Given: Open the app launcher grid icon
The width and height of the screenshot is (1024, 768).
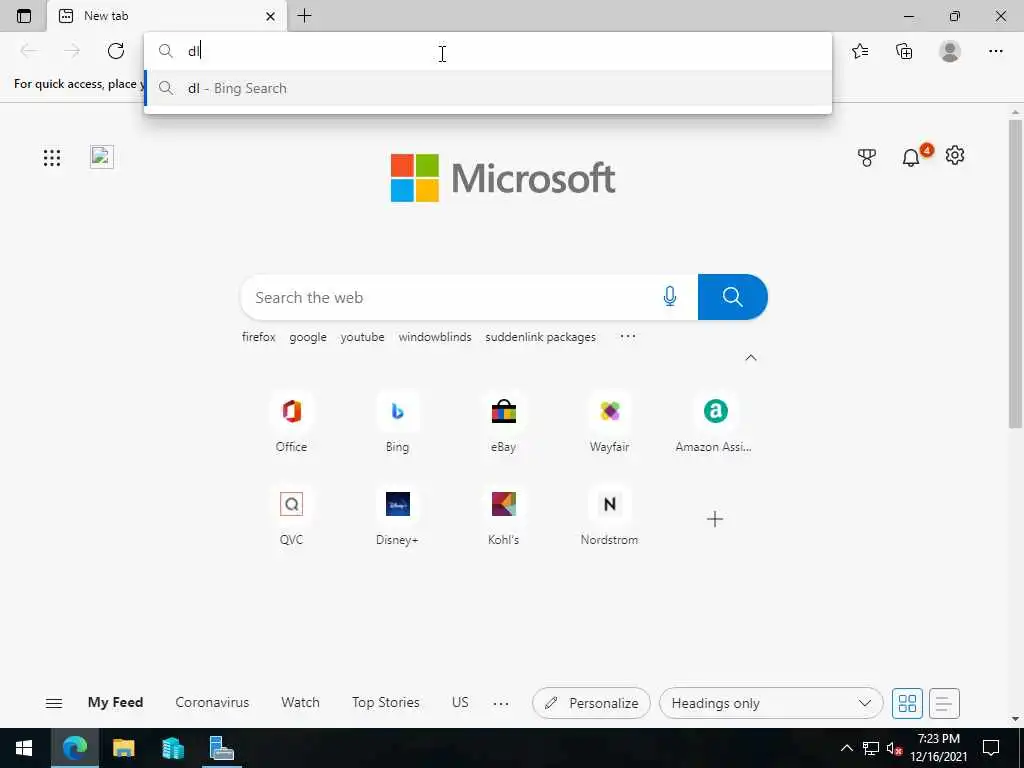Looking at the screenshot, I should coord(52,157).
